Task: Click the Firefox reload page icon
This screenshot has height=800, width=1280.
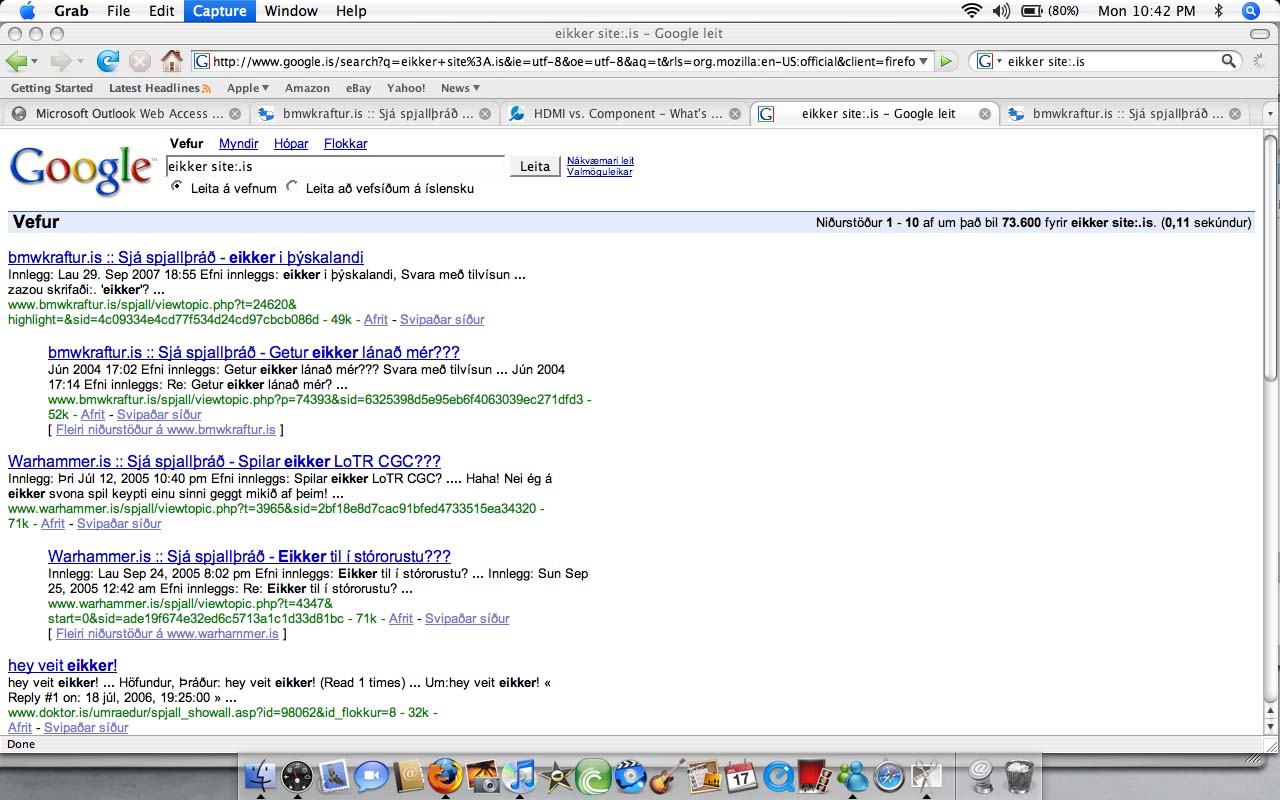Action: pos(107,61)
